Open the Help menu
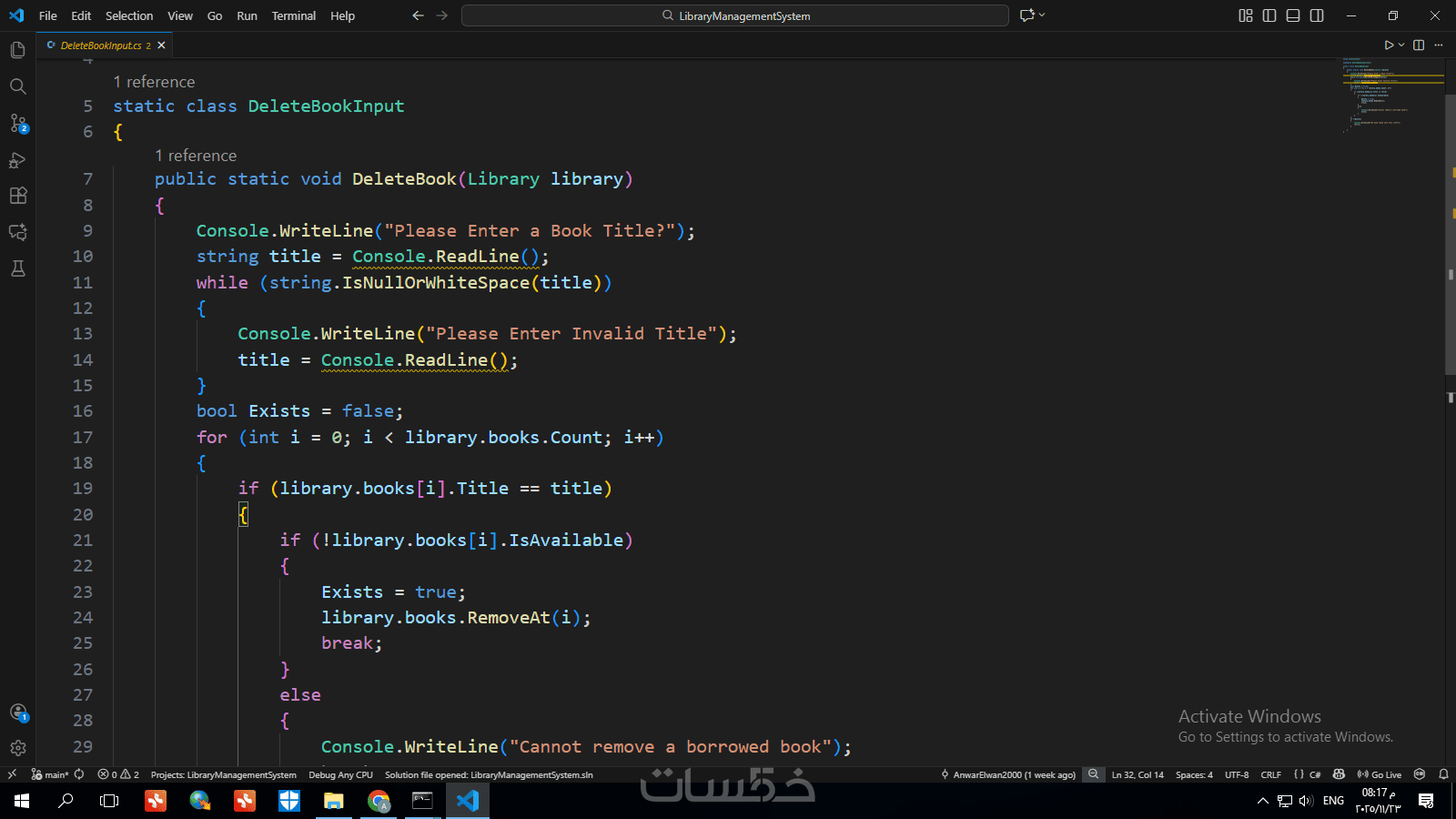 pyautogui.click(x=342, y=15)
